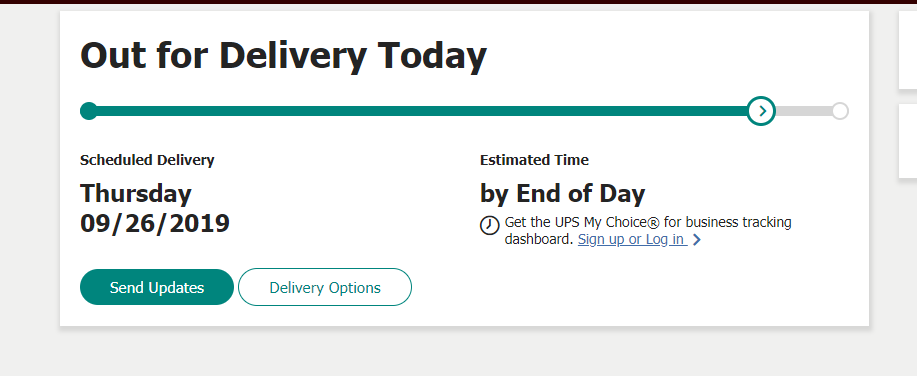
Task: Click the dark bar along the page top
Action: click(x=458, y=2)
